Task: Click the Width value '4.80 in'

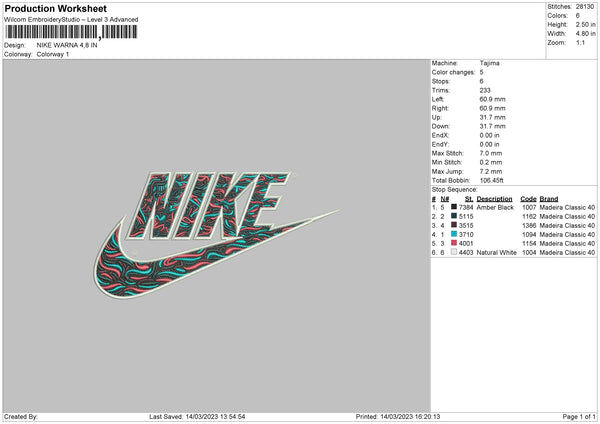Action: [x=585, y=34]
